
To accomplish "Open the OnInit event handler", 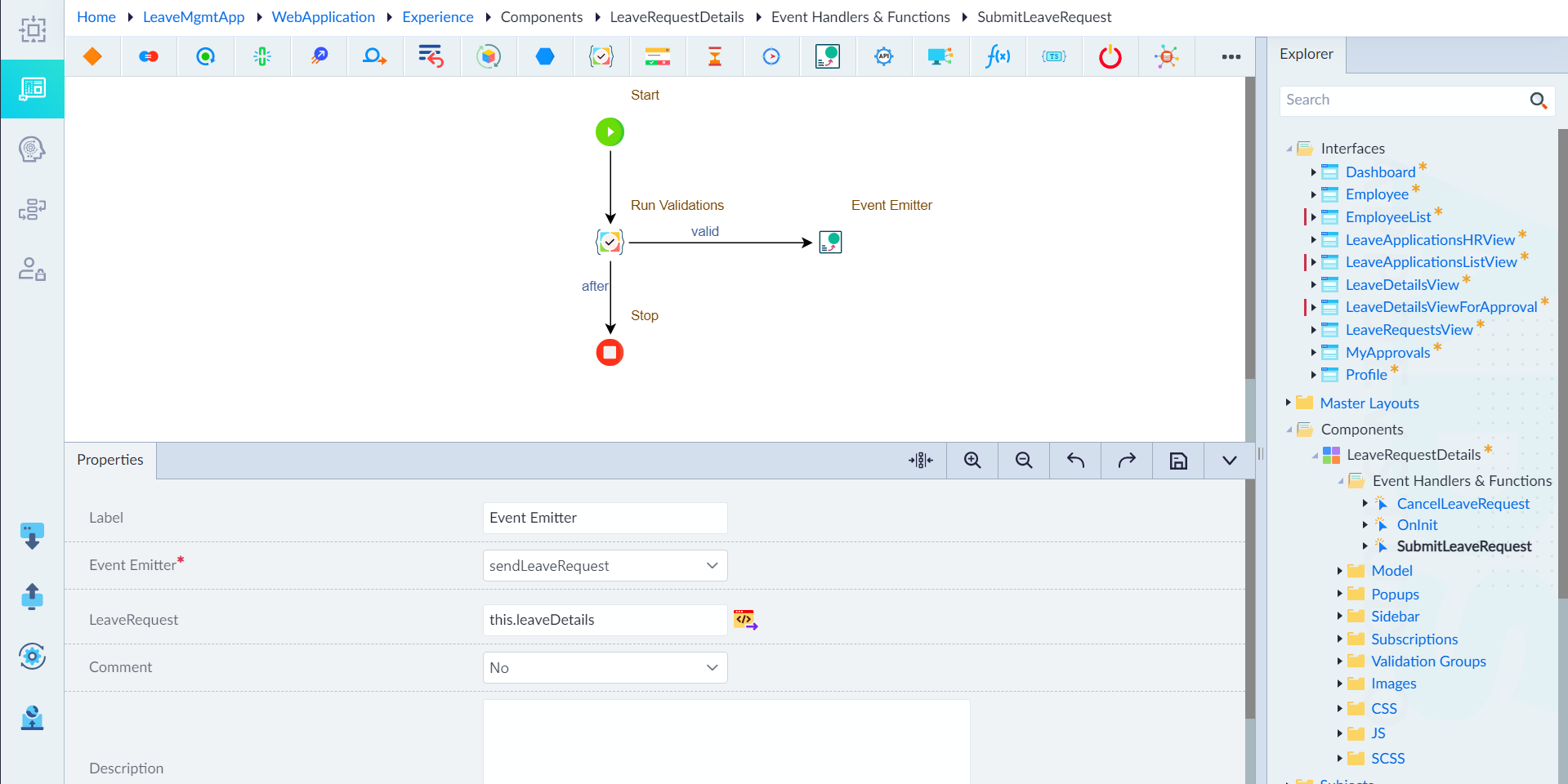I will point(1417,525).
